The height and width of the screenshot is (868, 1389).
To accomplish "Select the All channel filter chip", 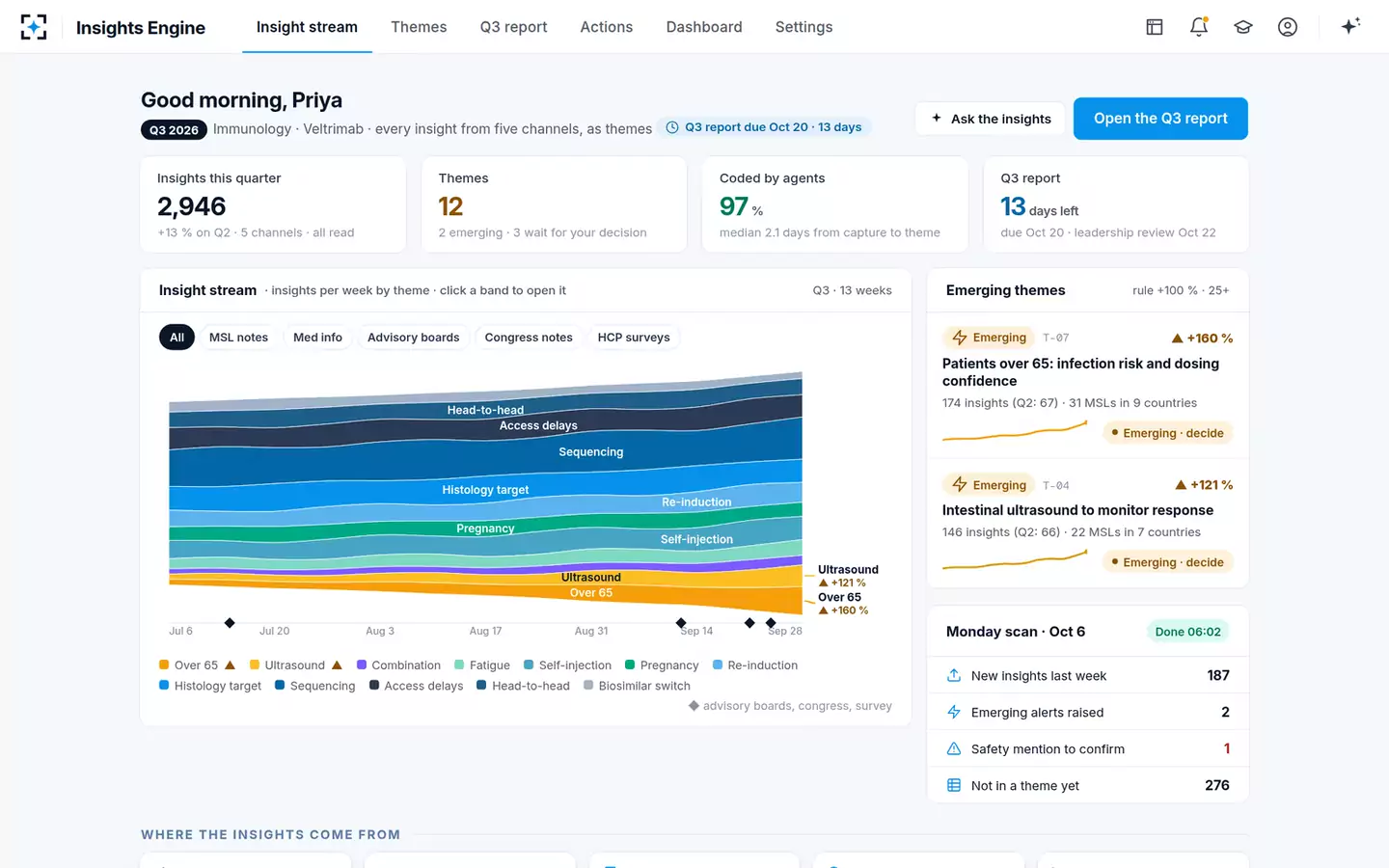I will point(177,338).
